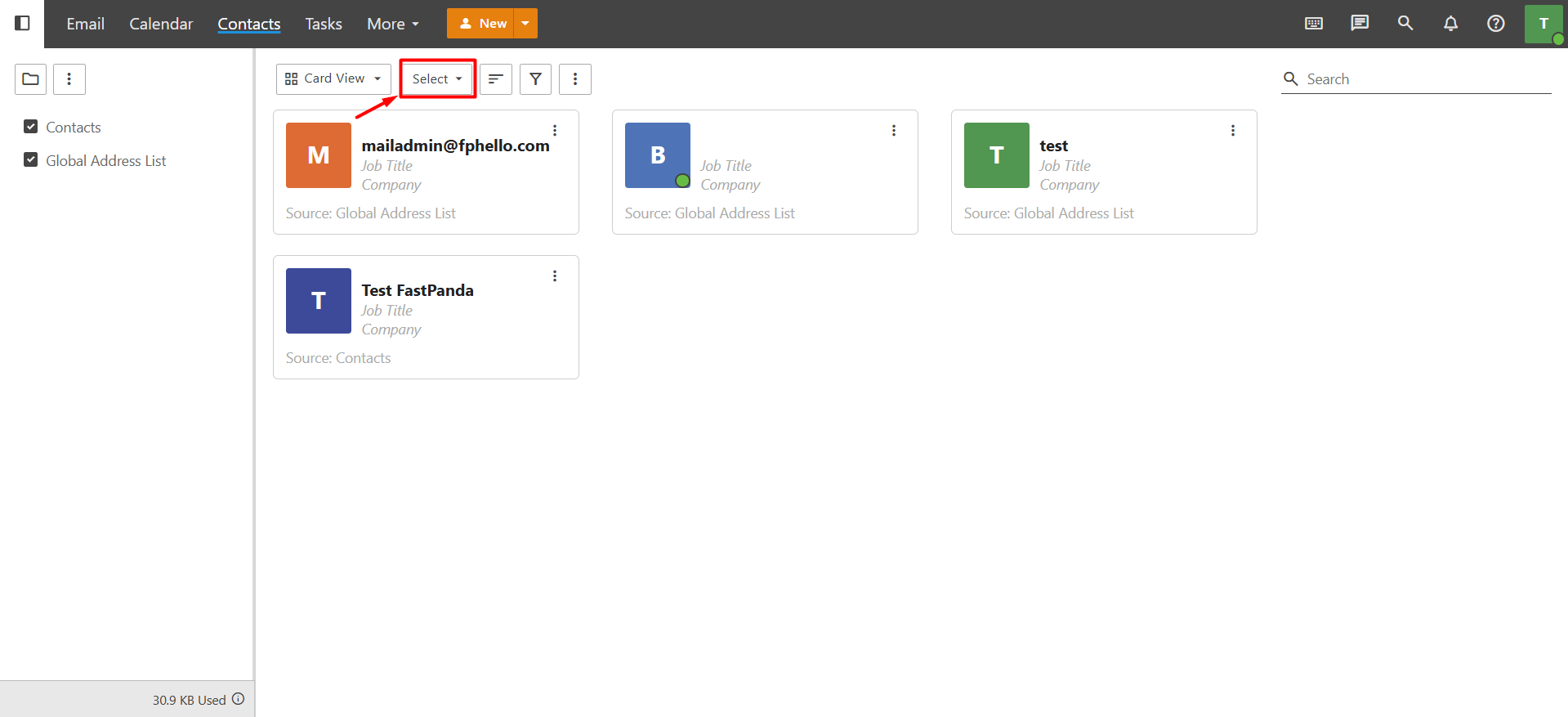Viewport: 1568px width, 717px height.
Task: Click the 30.9 KB Used text
Action: tap(190, 700)
